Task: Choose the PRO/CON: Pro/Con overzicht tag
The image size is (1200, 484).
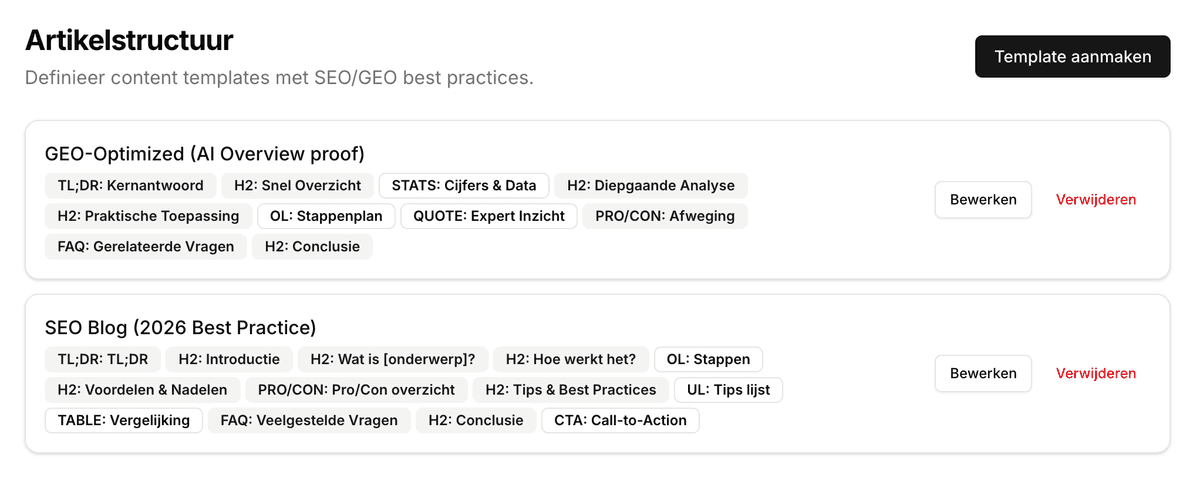Action: click(356, 390)
